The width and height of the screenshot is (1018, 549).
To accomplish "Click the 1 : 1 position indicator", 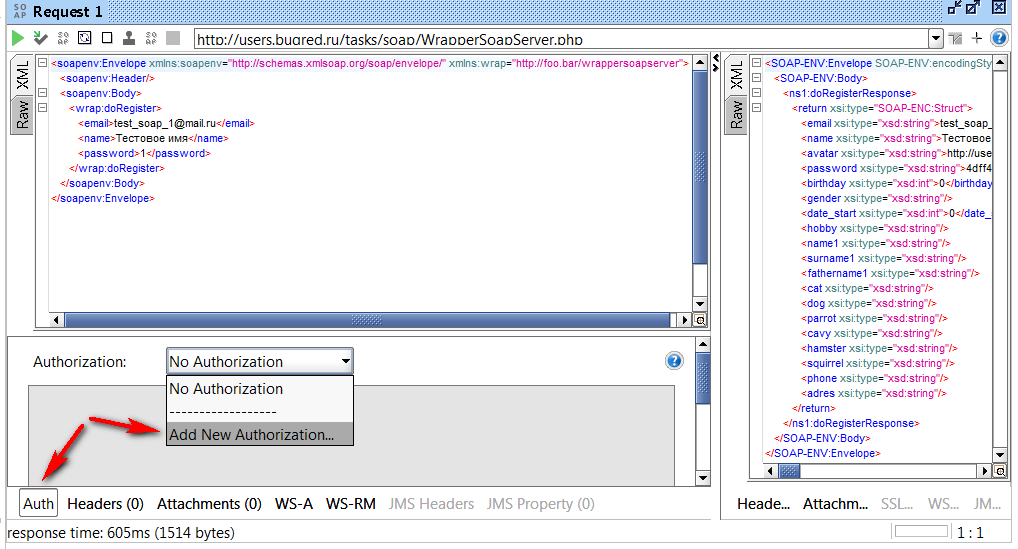I will pyautogui.click(x=971, y=533).
